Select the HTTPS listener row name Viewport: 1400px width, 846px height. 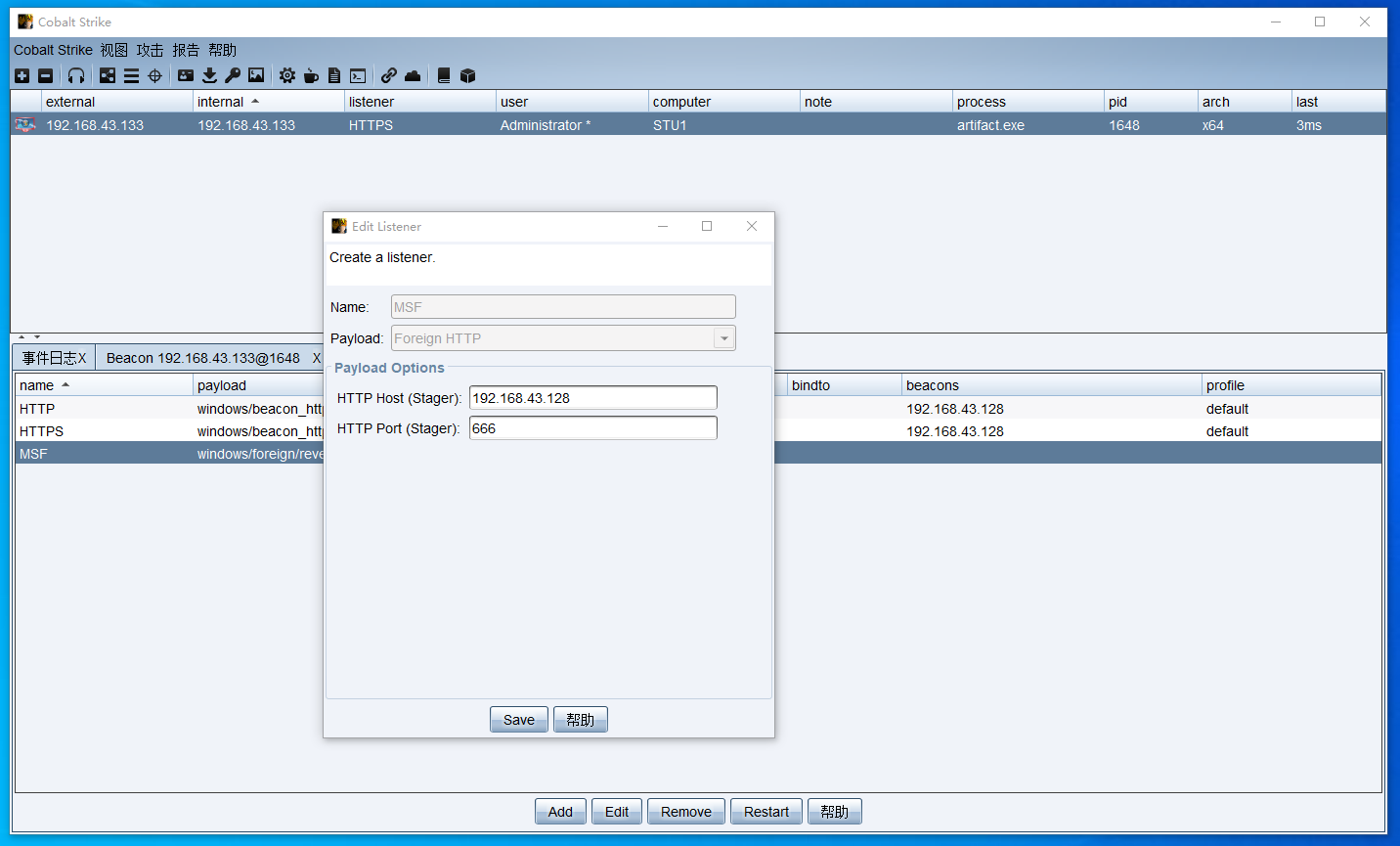41,431
